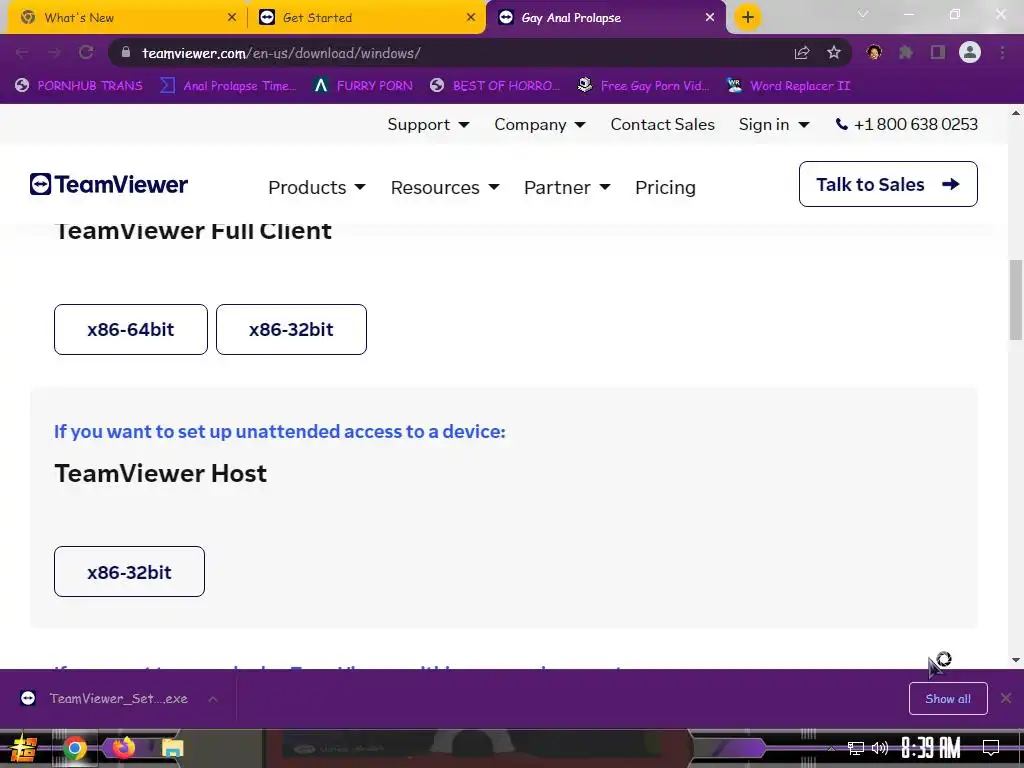
Task: Close the downloads bar
Action: pos(1006,699)
